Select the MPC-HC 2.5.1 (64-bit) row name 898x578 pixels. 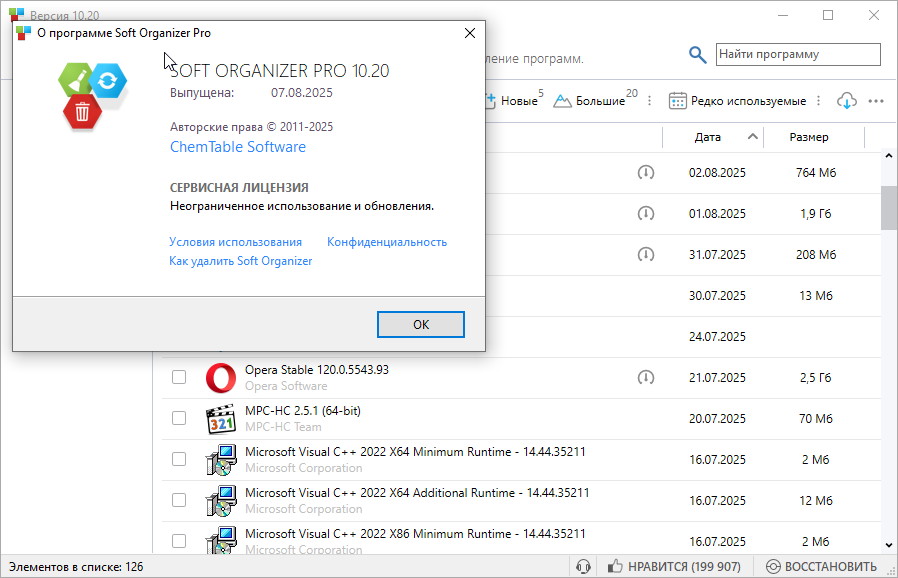303,411
